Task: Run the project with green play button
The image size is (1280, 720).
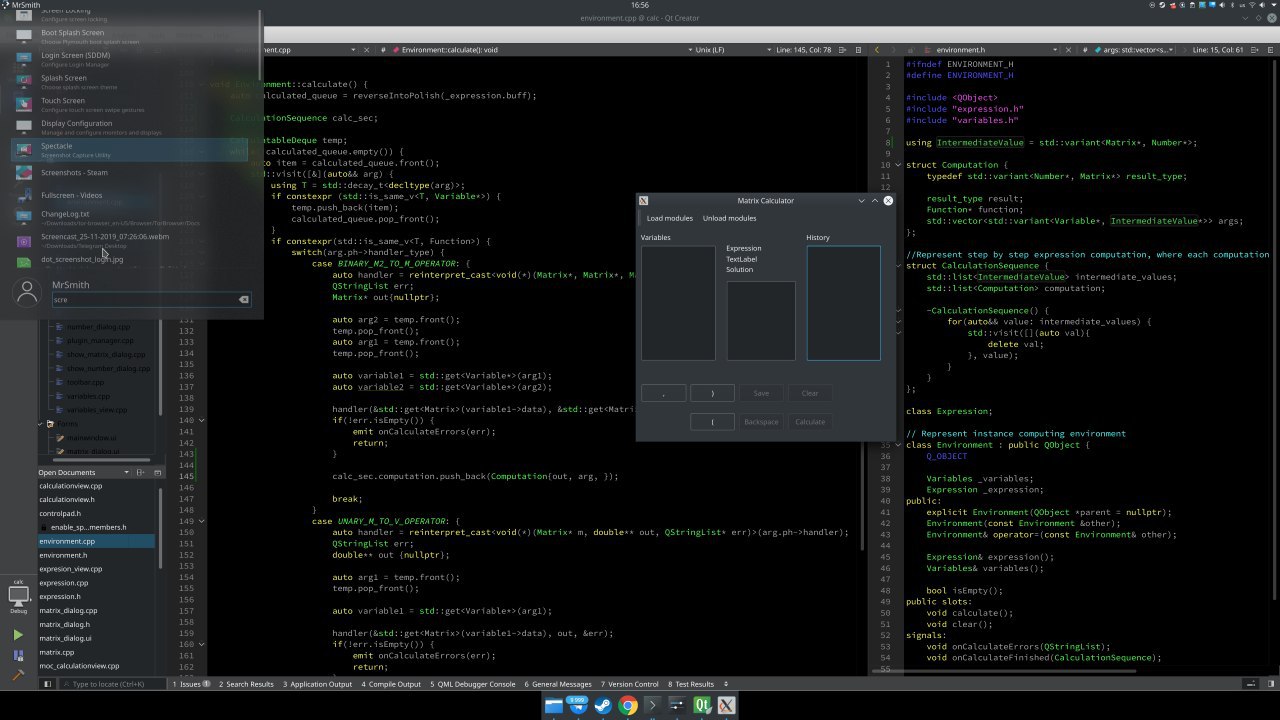Action: coord(18,635)
